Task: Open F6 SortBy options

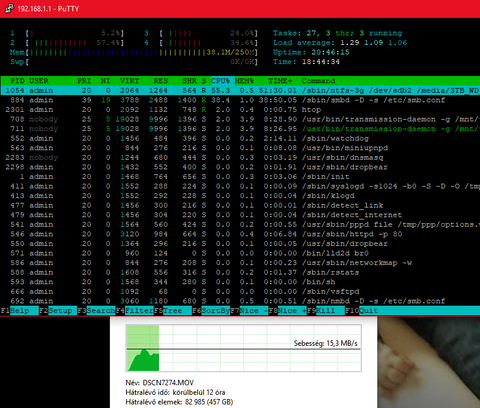Action: [x=211, y=311]
